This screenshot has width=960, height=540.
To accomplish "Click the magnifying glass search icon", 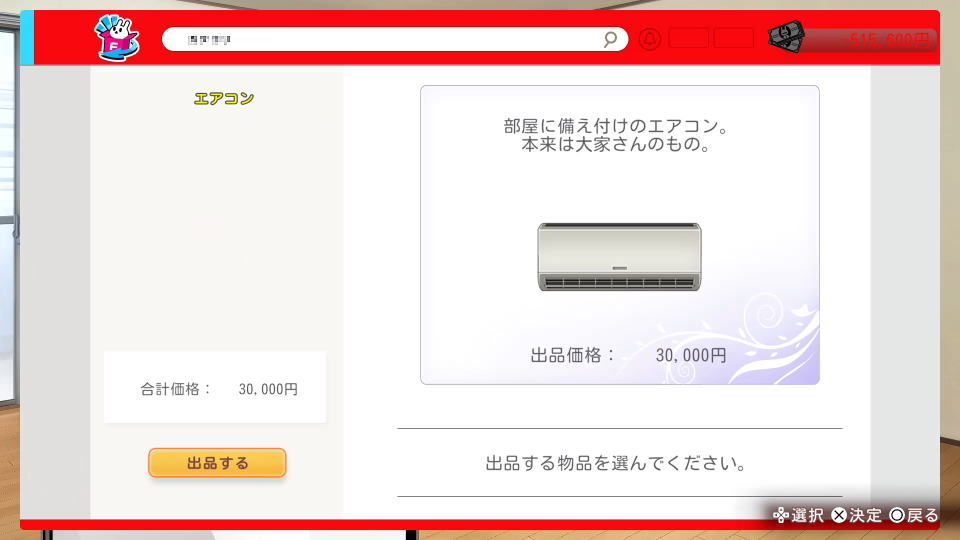I will click(x=610, y=40).
